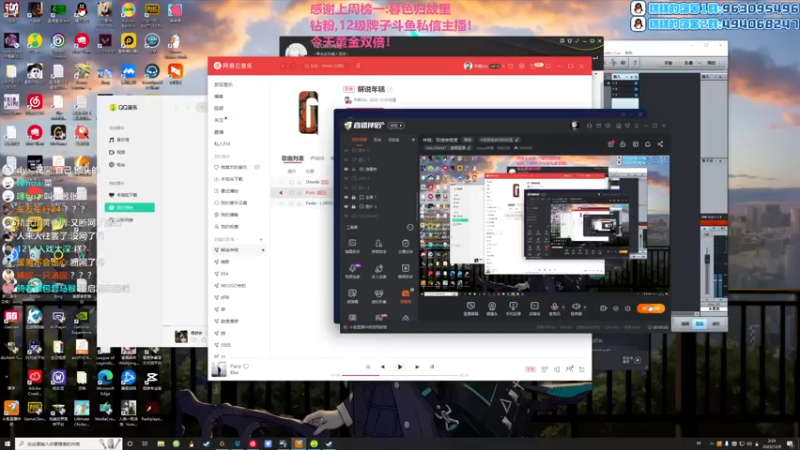800x450 pixels.
Task: Click the orange stop streaming button
Action: coord(651,309)
